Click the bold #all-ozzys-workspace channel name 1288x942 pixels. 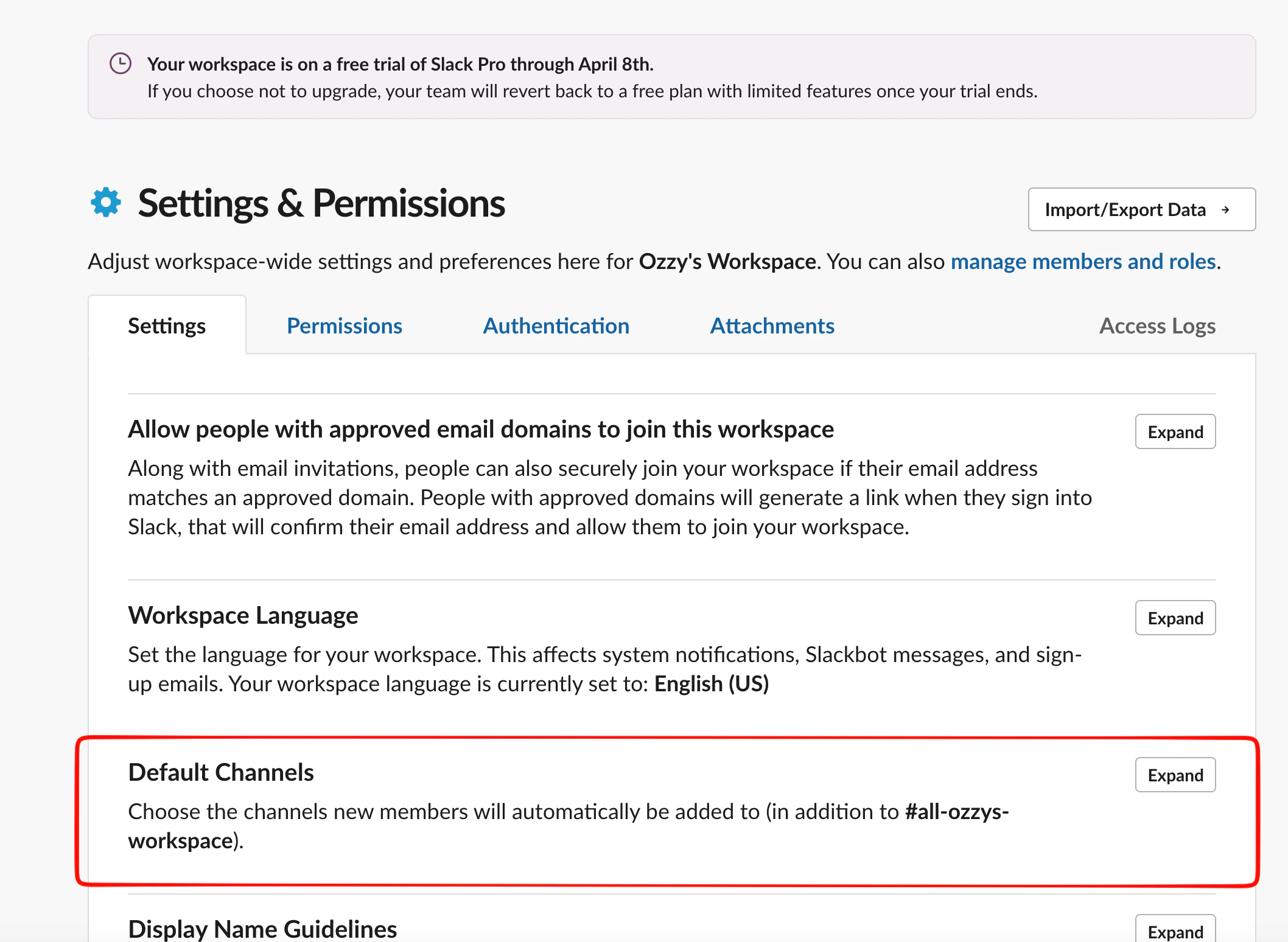tap(956, 812)
